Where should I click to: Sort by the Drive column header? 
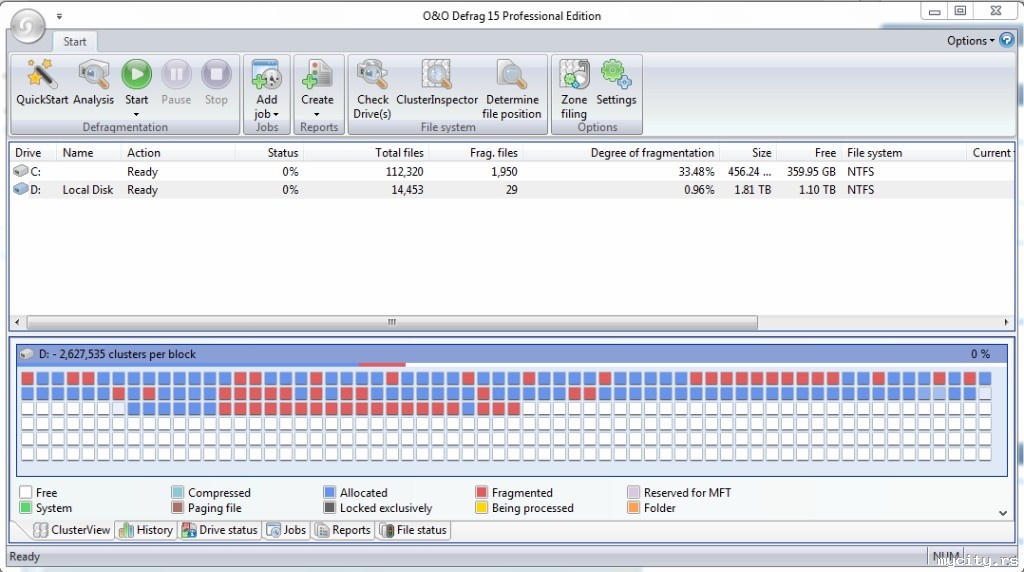[x=33, y=153]
